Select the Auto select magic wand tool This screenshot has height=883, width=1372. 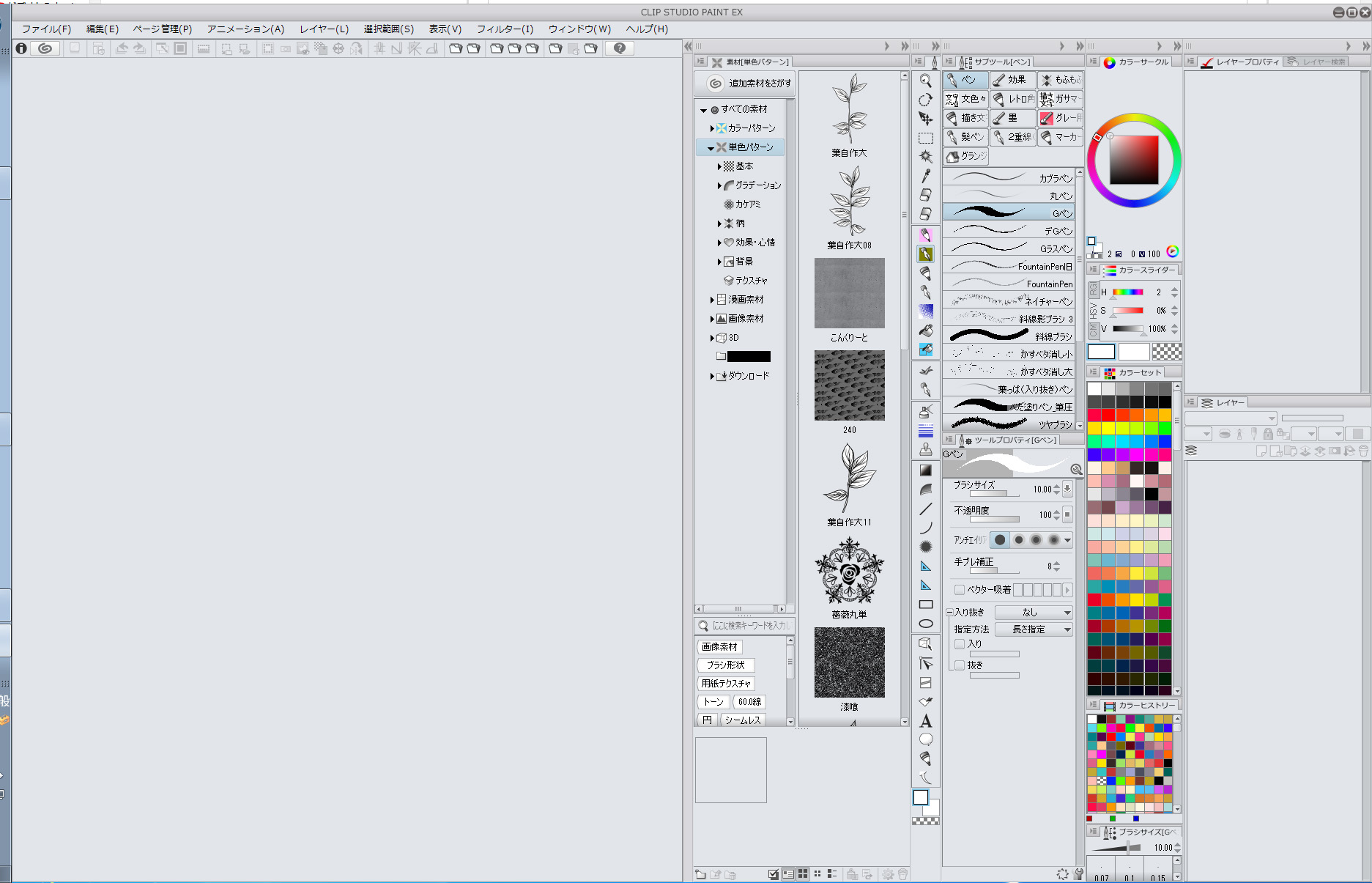click(926, 156)
